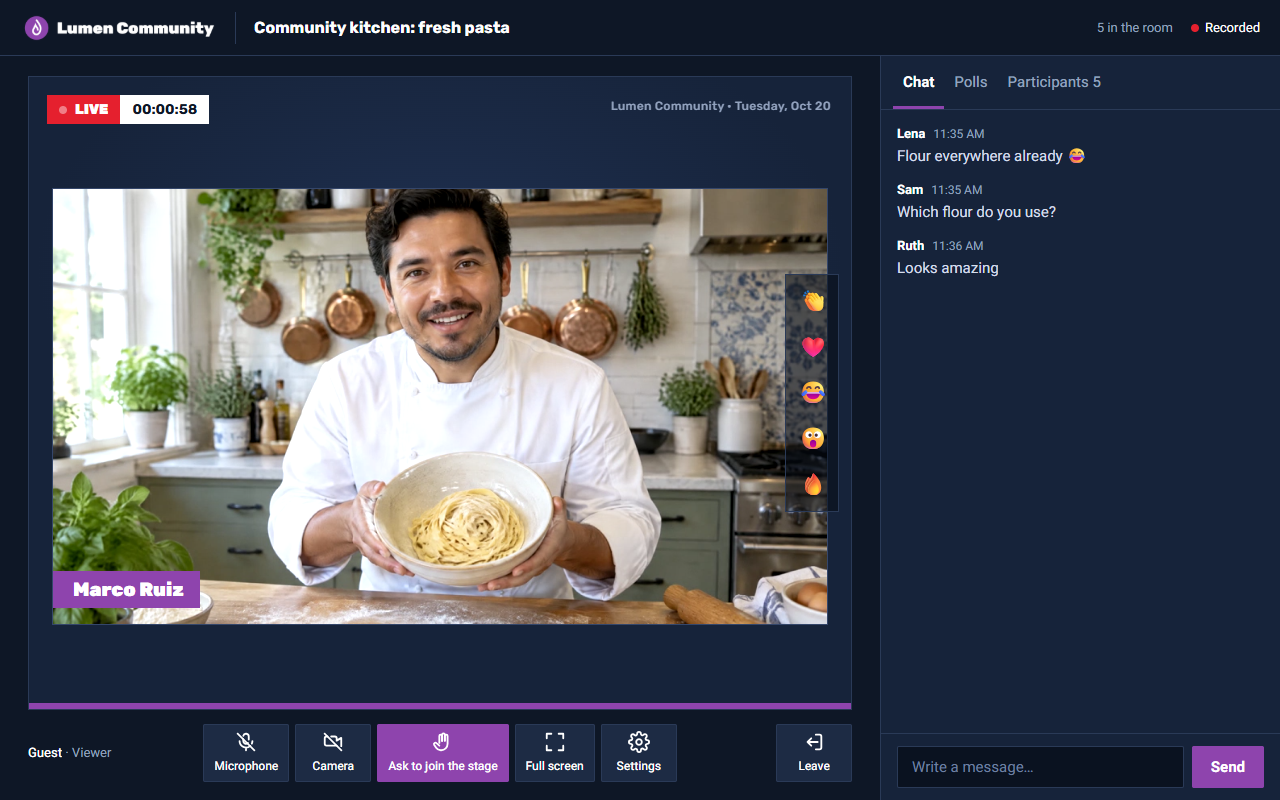
Task: Click the Send button
Action: click(x=1228, y=767)
